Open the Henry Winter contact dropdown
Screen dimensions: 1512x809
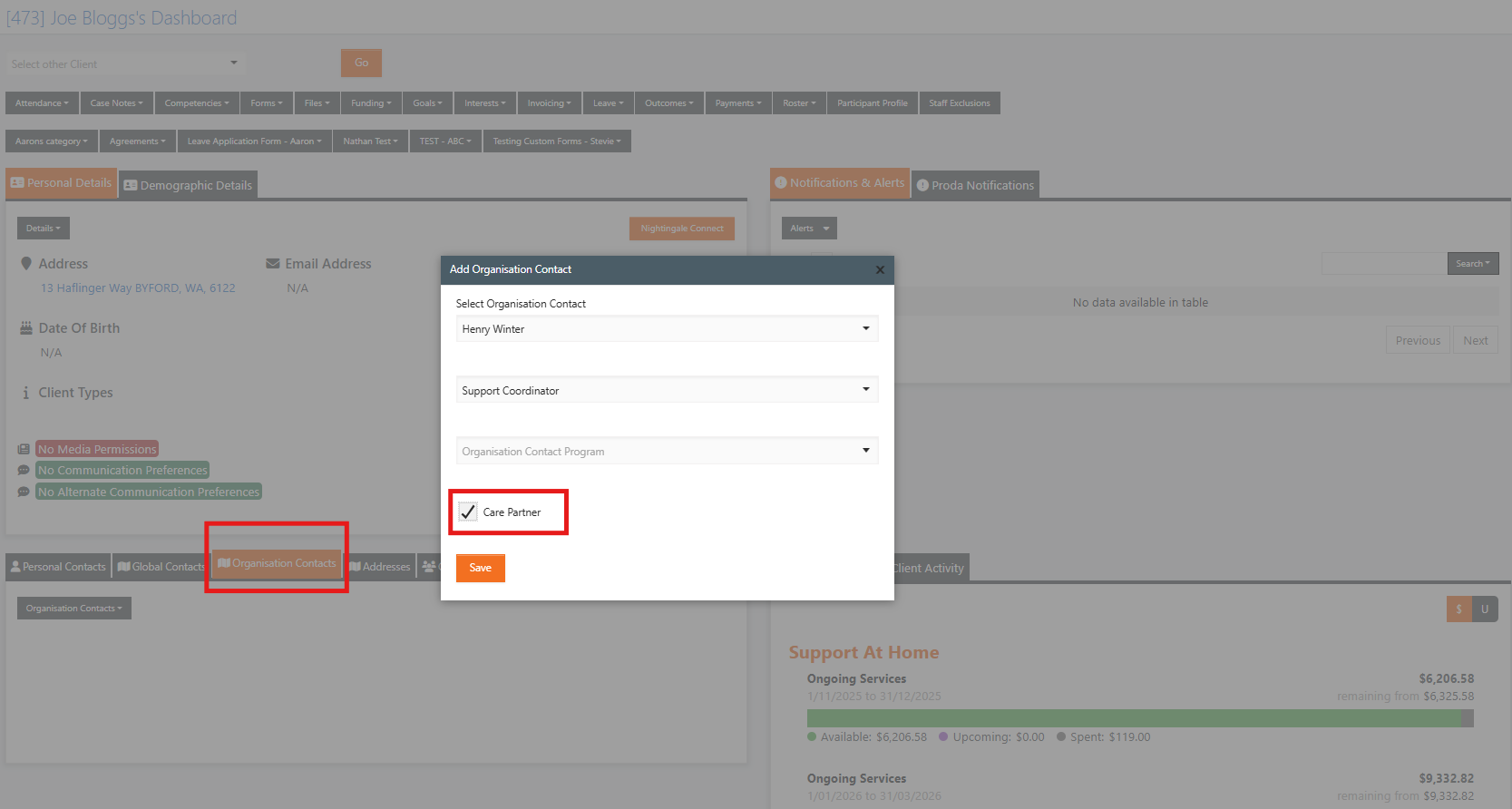(667, 328)
